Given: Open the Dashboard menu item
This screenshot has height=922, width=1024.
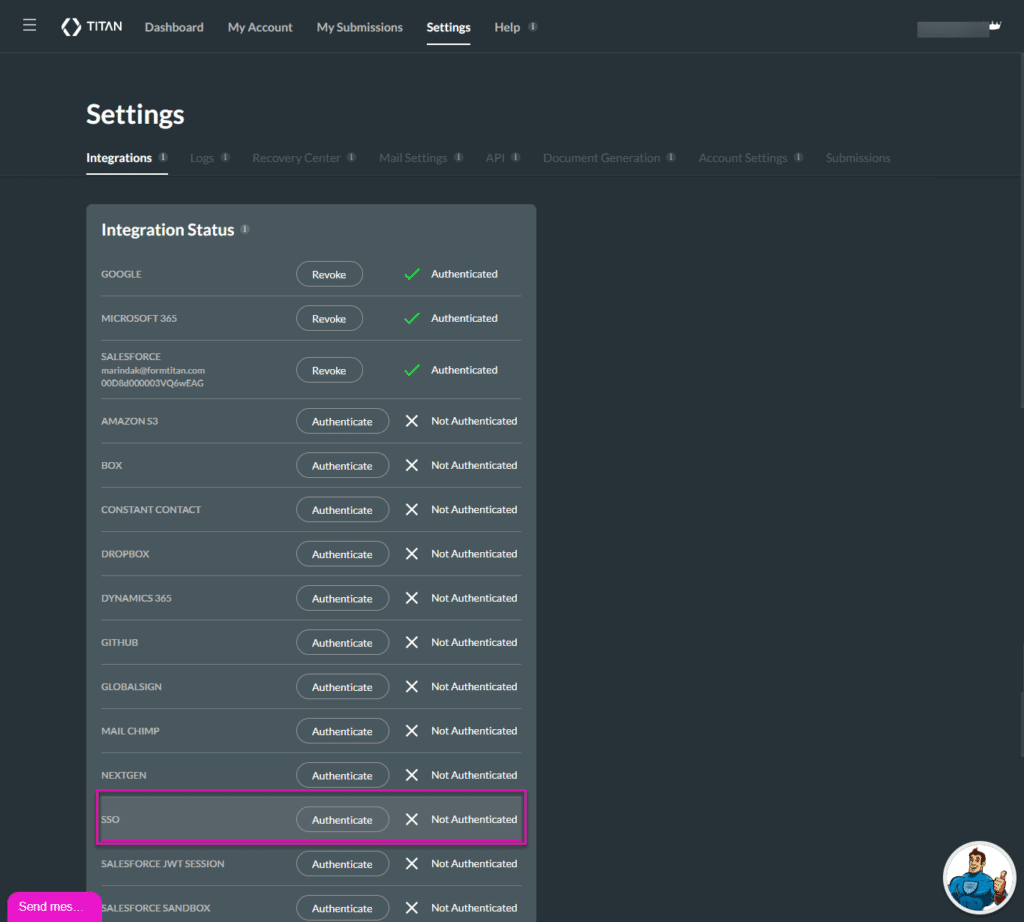Looking at the screenshot, I should [174, 27].
